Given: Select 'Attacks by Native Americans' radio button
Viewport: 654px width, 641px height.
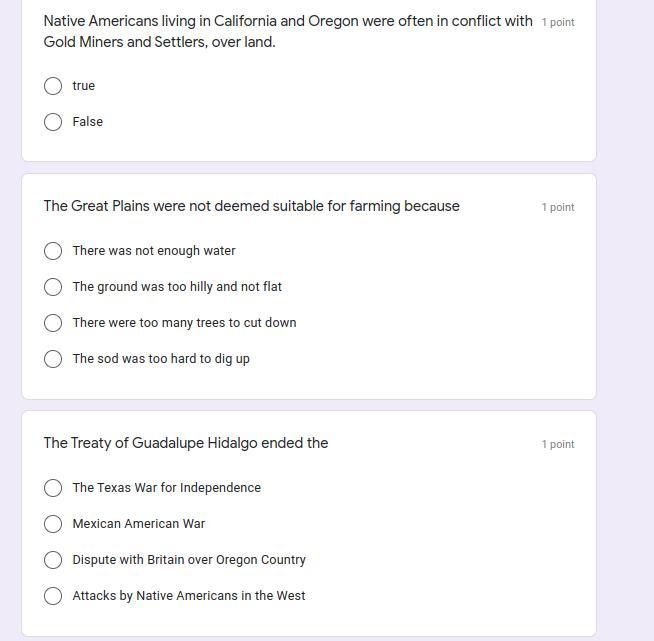Looking at the screenshot, I should coord(53,596).
